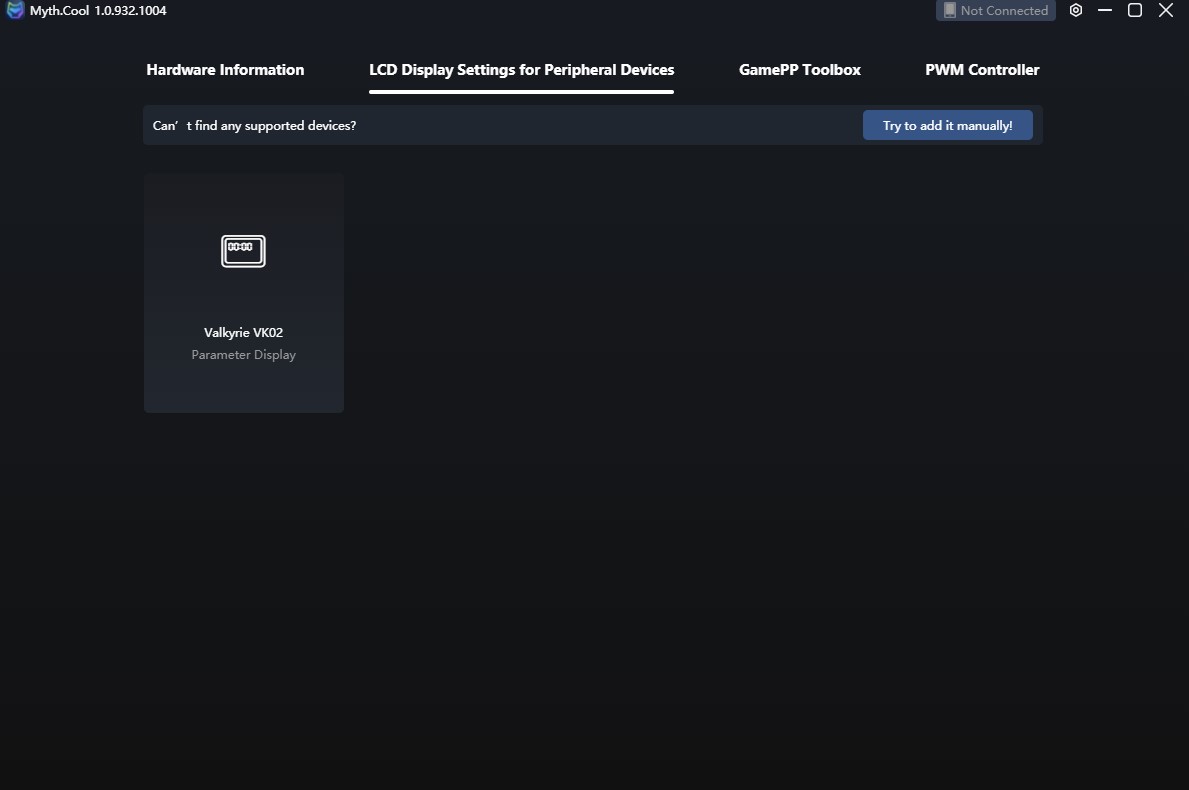This screenshot has height=790, width=1189.
Task: Minimize the Myth.Cool window
Action: pos(1105,11)
